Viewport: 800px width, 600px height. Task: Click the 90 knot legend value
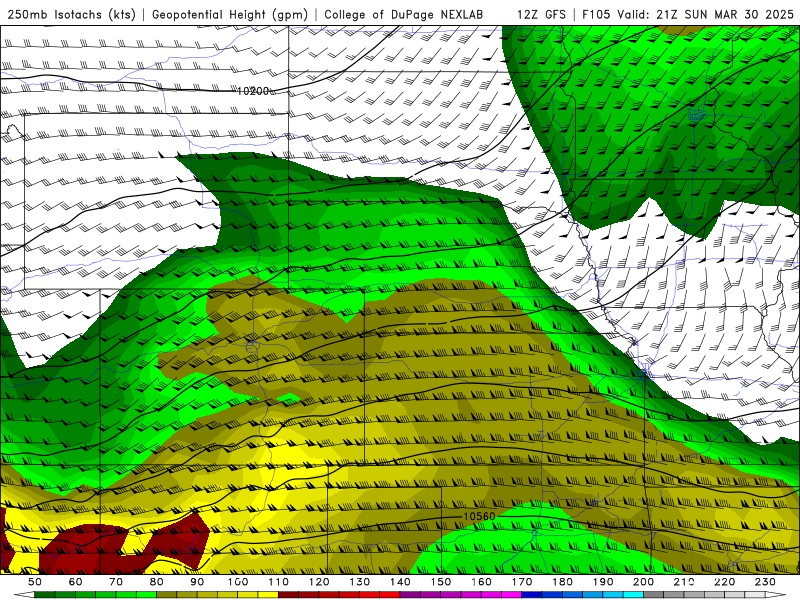197,582
